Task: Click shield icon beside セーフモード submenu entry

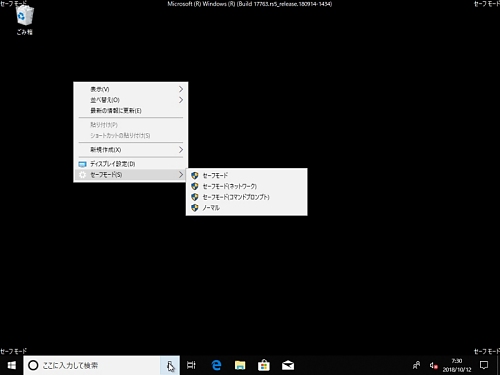Action: point(195,175)
